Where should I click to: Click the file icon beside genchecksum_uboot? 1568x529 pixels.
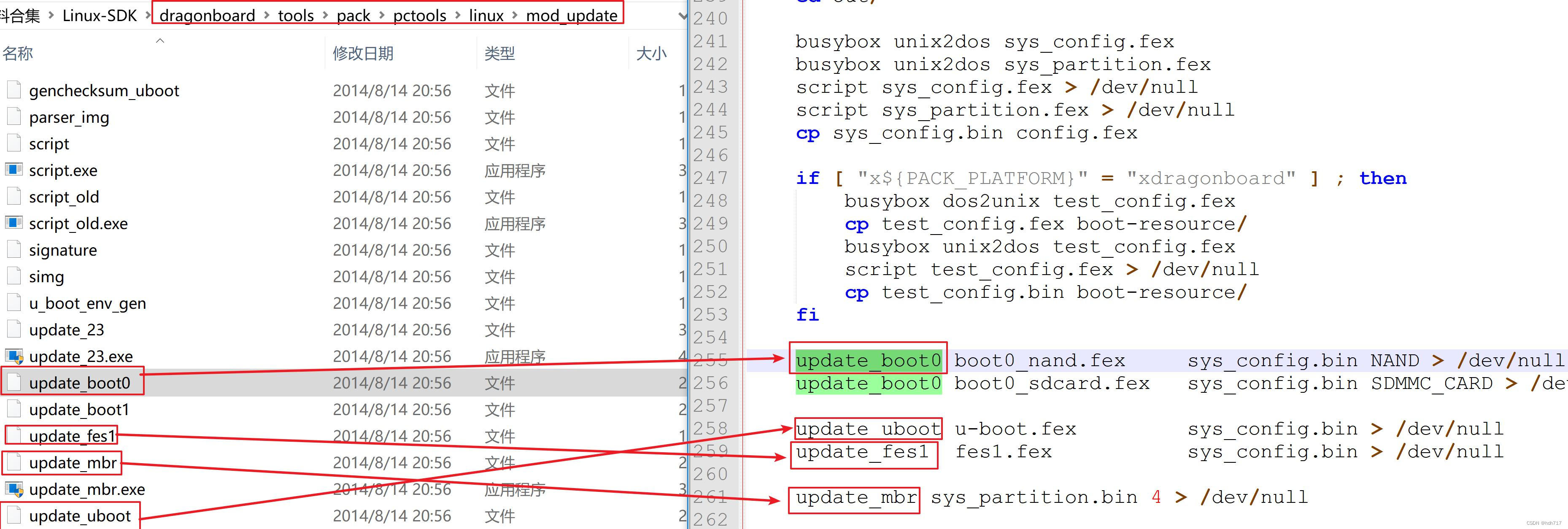13,90
